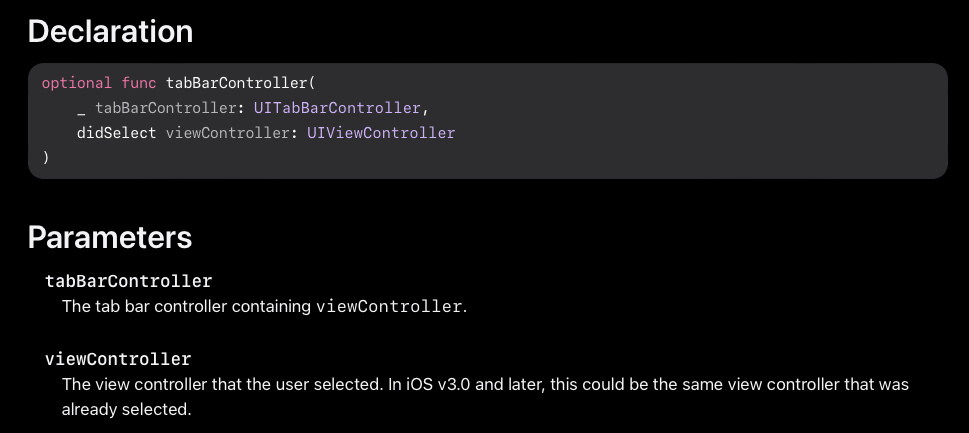Click the pink optional keyword

(77, 83)
